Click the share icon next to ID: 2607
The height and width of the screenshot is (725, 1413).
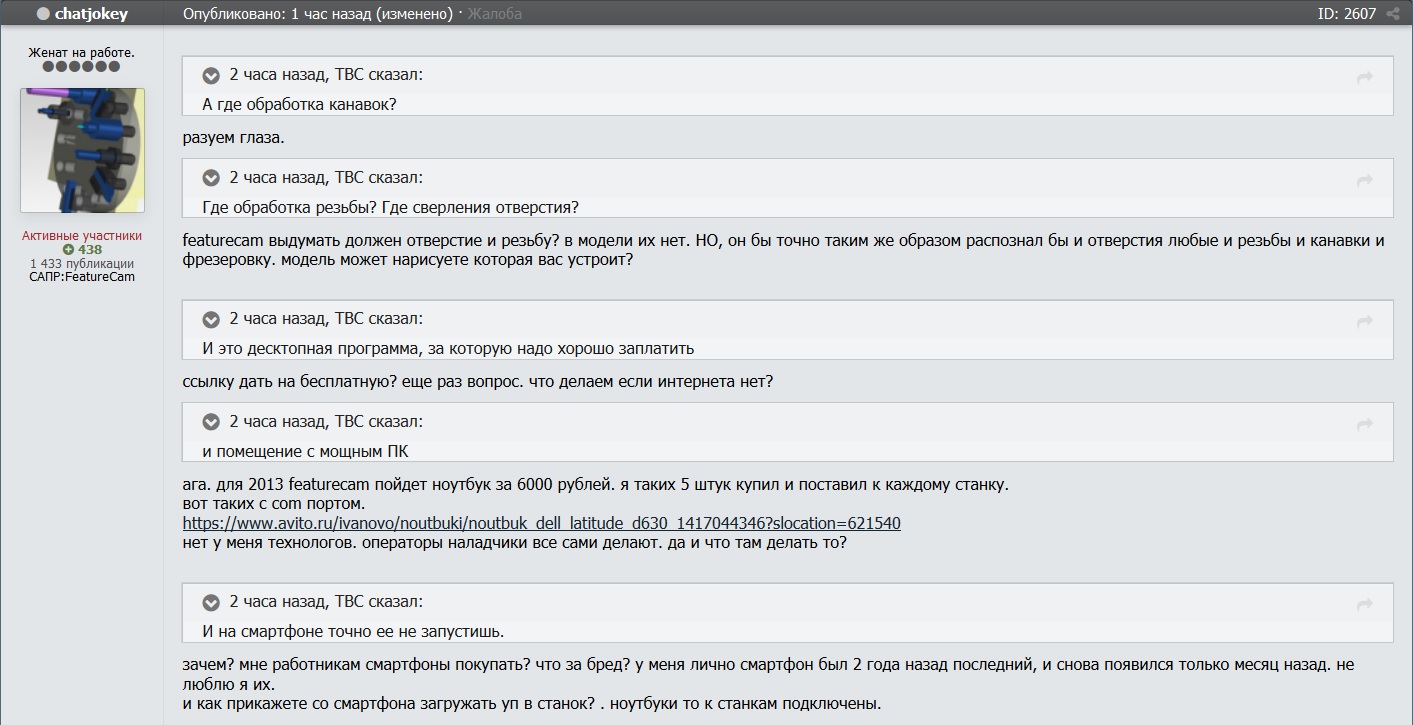1393,14
